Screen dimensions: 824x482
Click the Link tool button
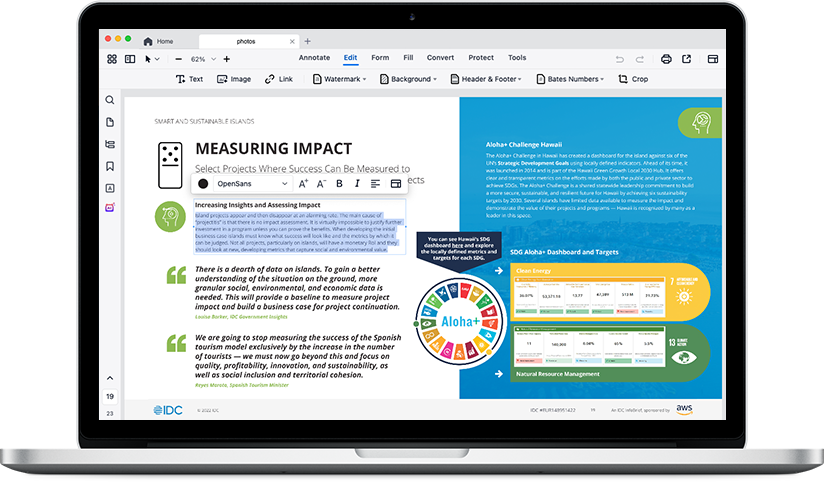(x=278, y=79)
